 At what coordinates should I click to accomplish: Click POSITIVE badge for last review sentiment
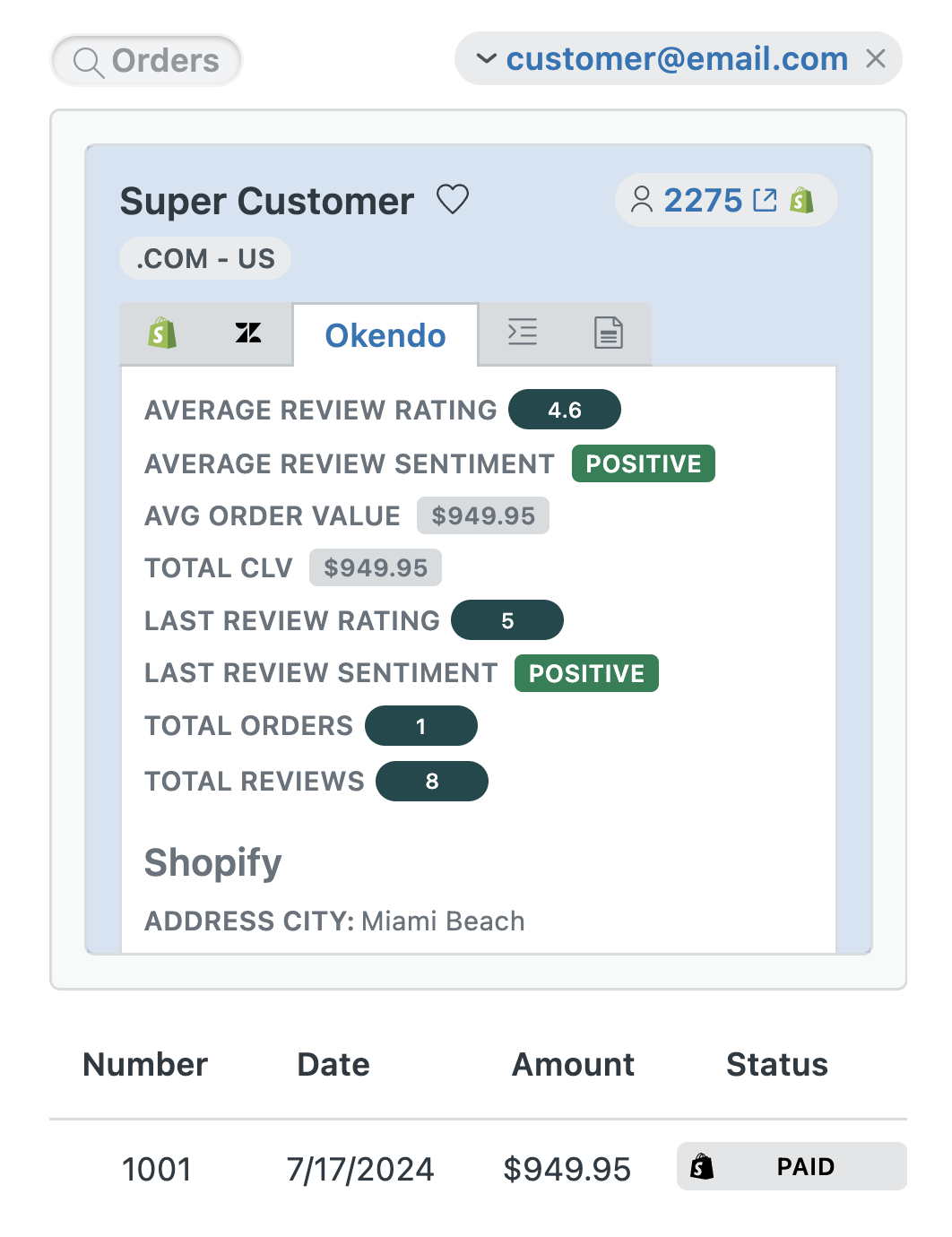(586, 673)
